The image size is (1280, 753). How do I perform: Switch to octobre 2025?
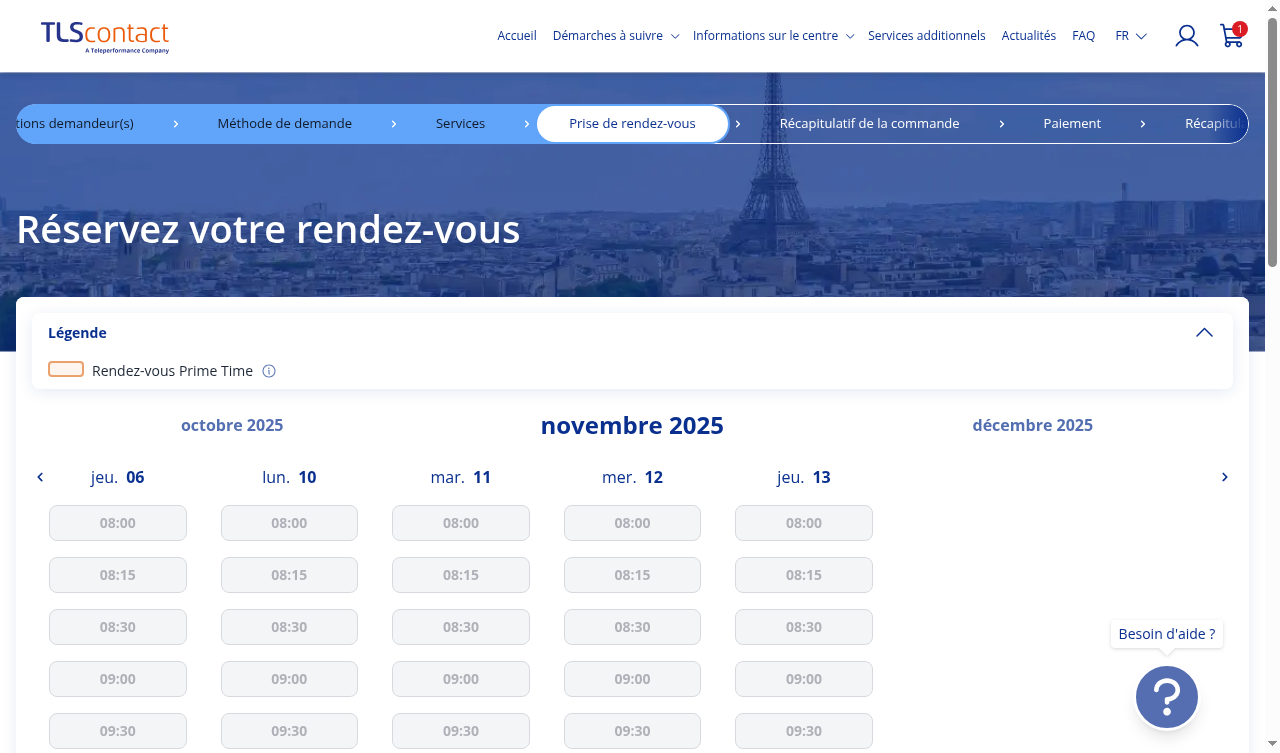point(232,425)
